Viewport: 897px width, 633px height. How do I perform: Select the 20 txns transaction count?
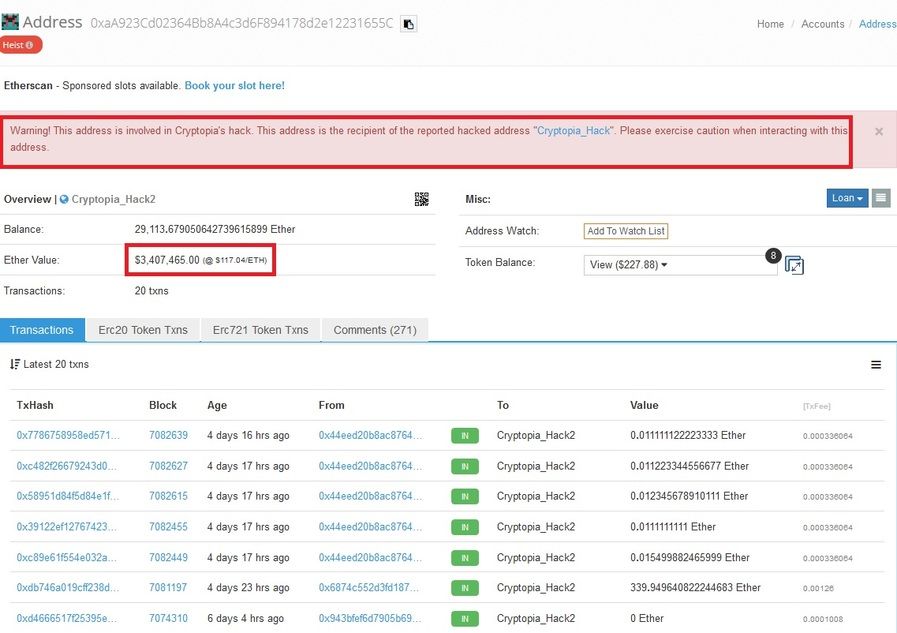click(152, 291)
